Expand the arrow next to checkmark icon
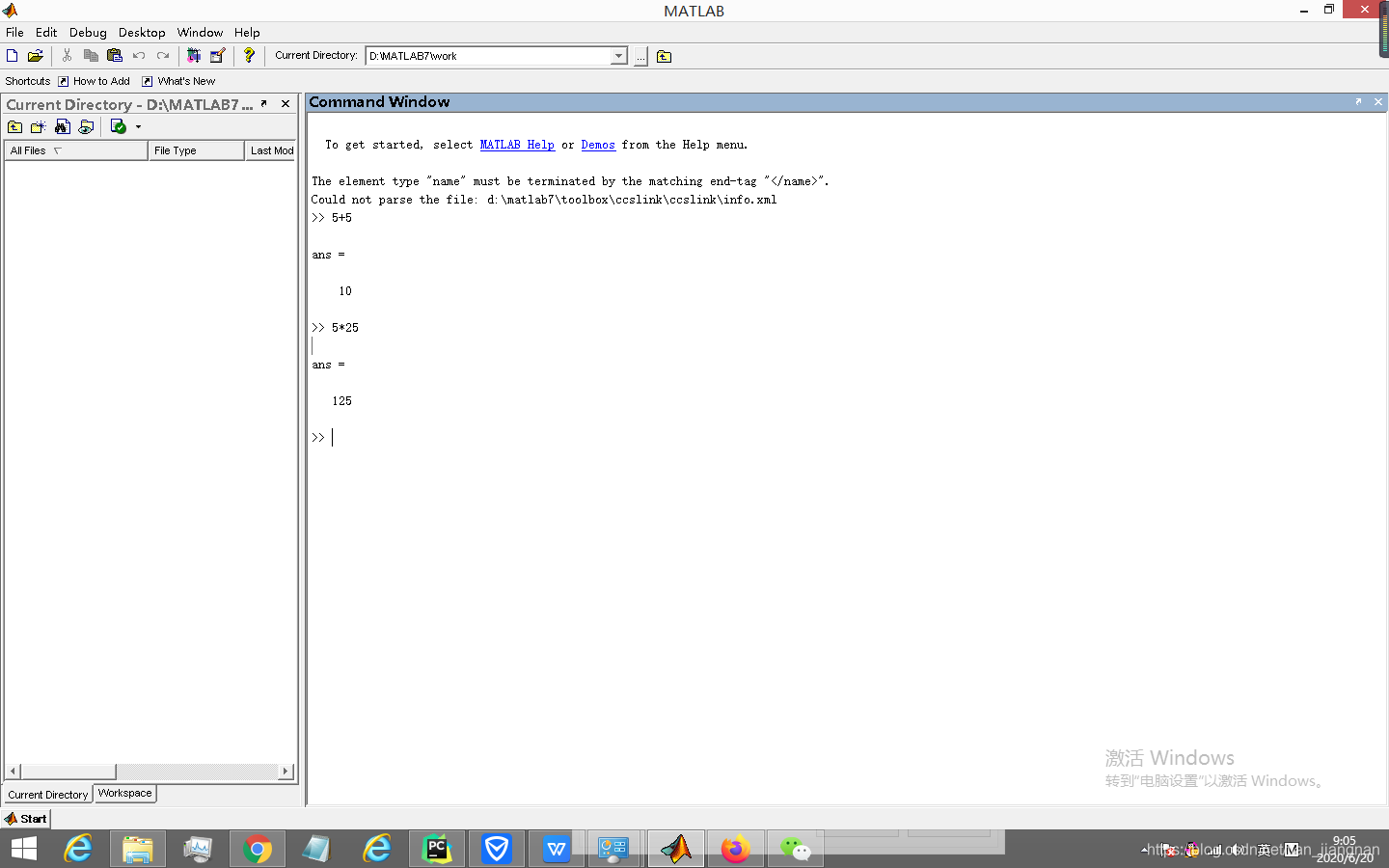 138,127
